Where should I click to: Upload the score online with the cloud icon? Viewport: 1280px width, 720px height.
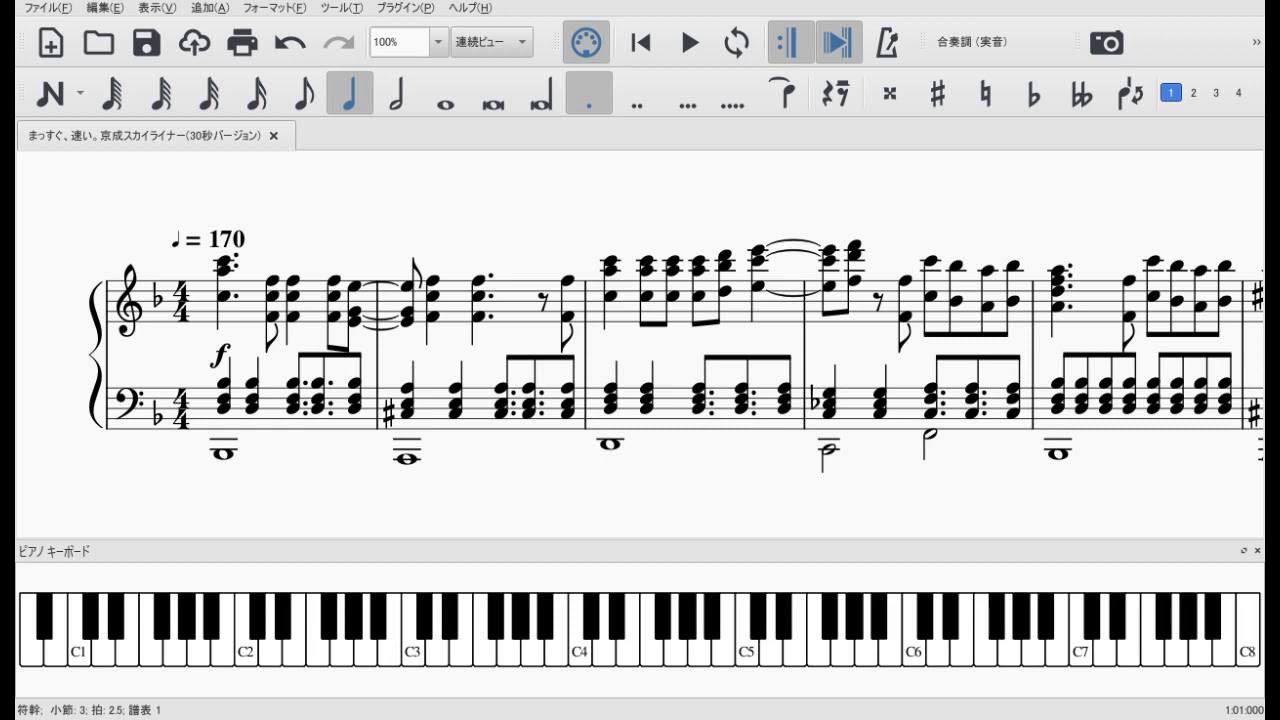point(194,43)
